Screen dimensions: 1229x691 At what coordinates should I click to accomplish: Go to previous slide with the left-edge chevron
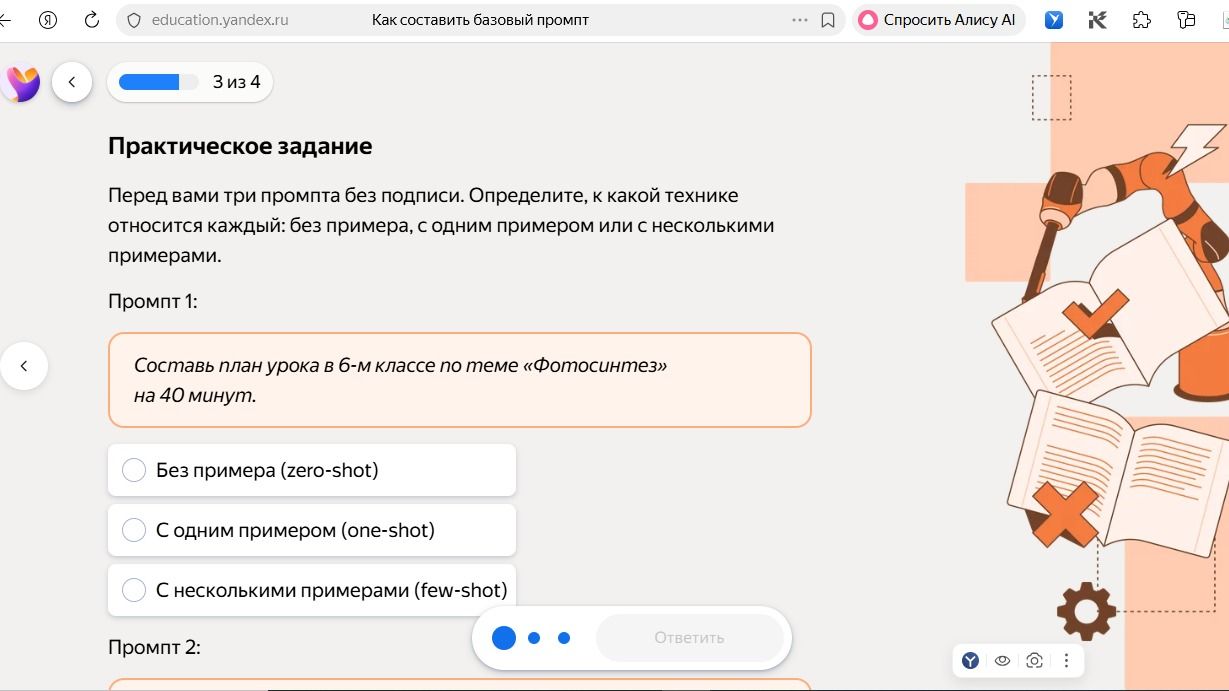click(x=24, y=366)
